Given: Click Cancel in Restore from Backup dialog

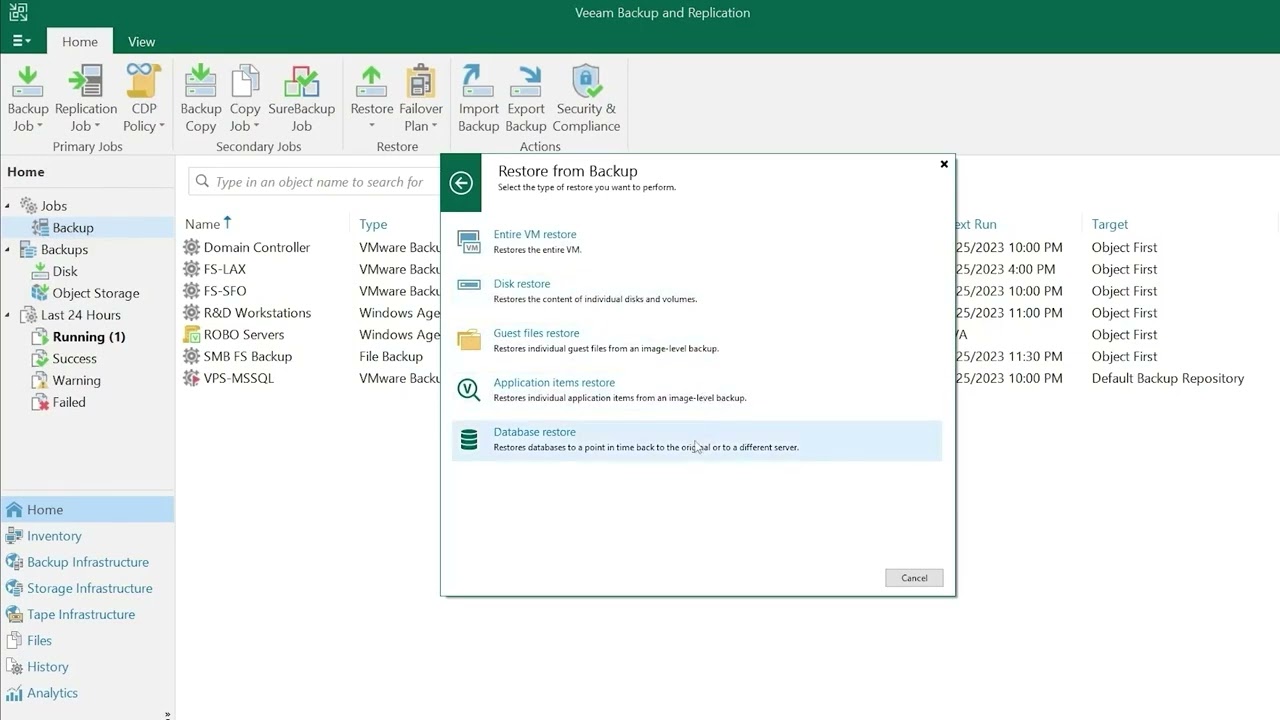Looking at the screenshot, I should click(914, 578).
